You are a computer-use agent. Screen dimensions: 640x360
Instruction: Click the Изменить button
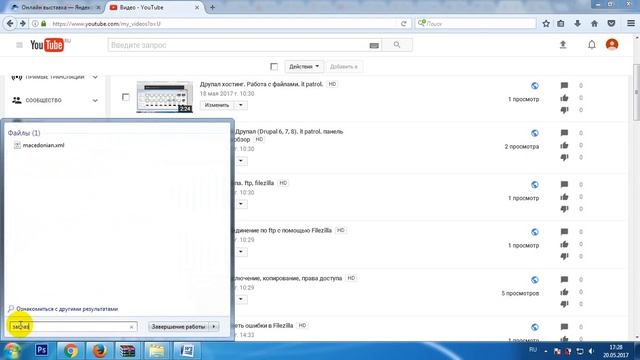click(x=217, y=105)
